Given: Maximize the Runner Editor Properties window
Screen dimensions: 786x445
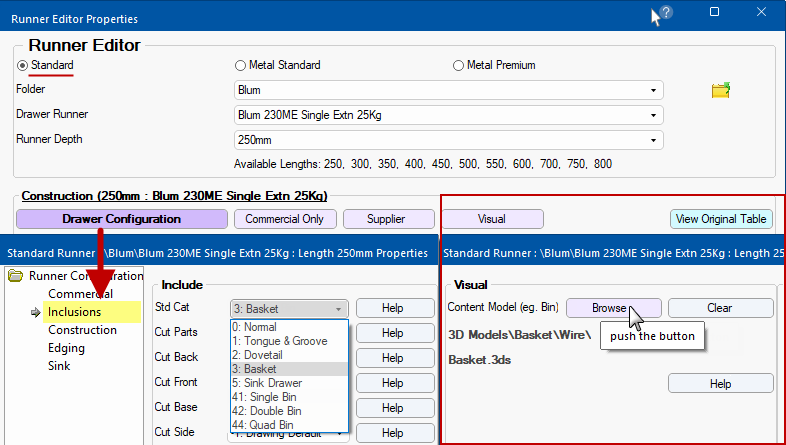Looking at the screenshot, I should 714,12.
